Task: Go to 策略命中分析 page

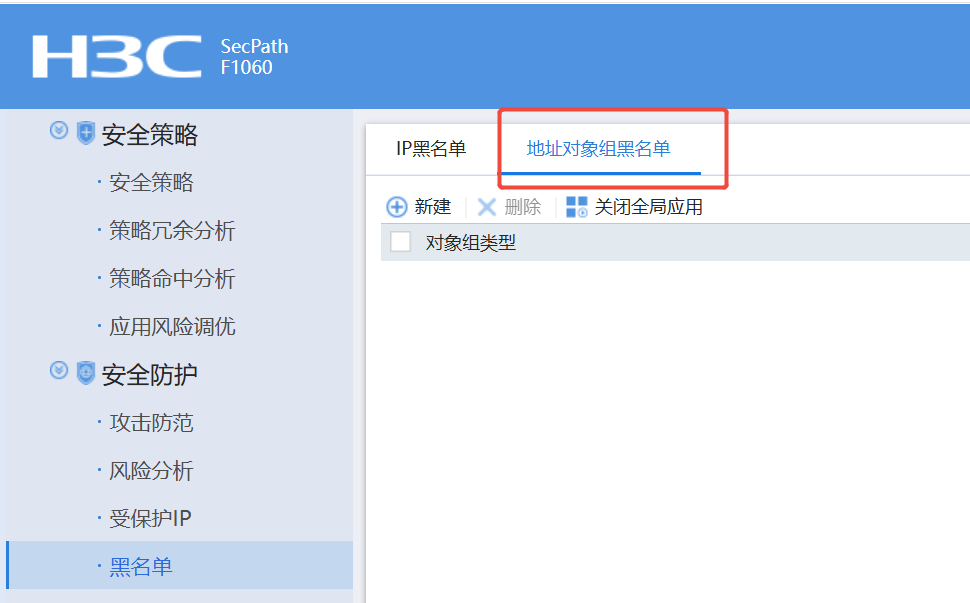Action: pos(172,279)
